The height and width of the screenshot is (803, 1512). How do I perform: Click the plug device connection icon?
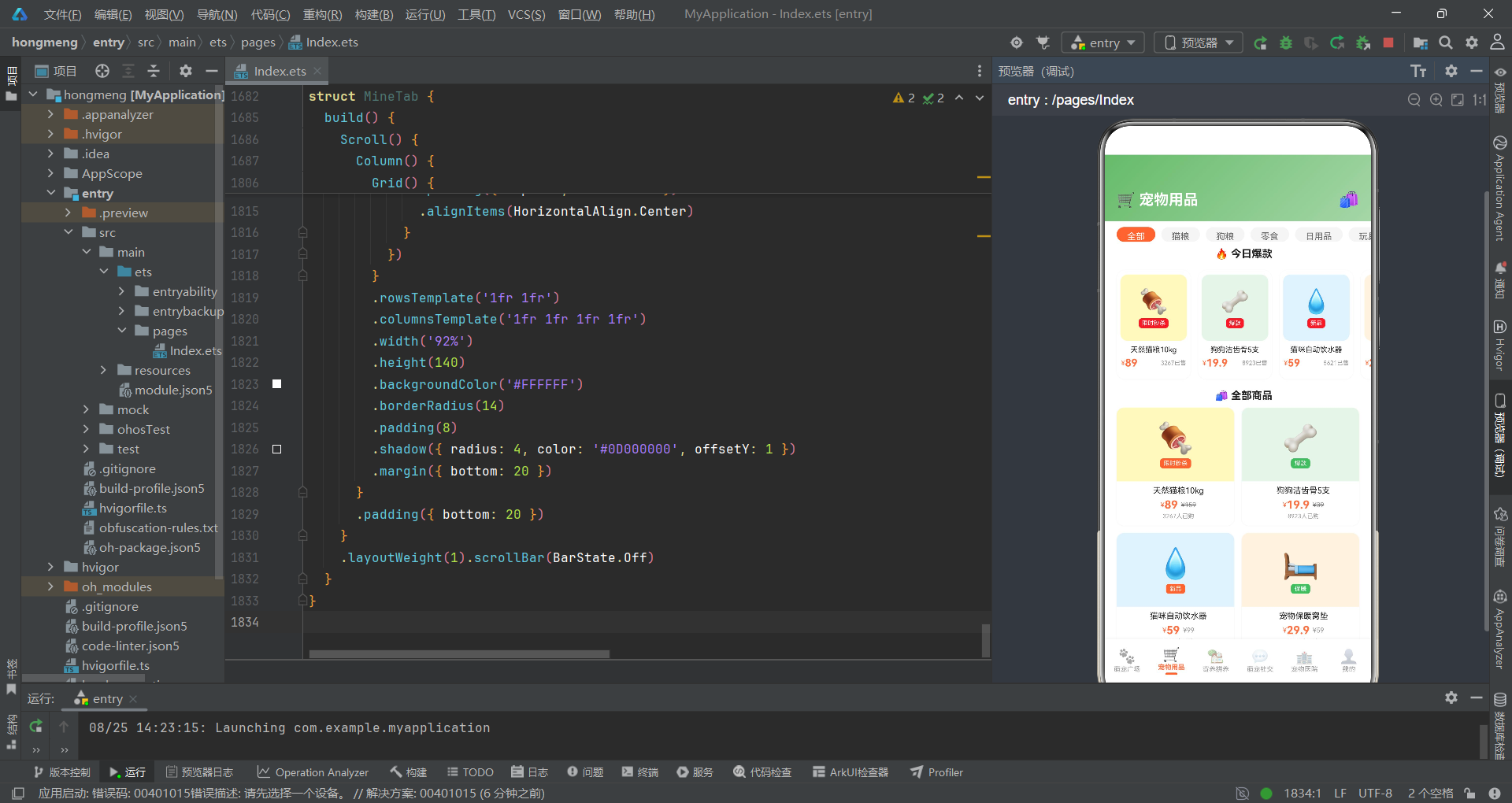point(1043,43)
